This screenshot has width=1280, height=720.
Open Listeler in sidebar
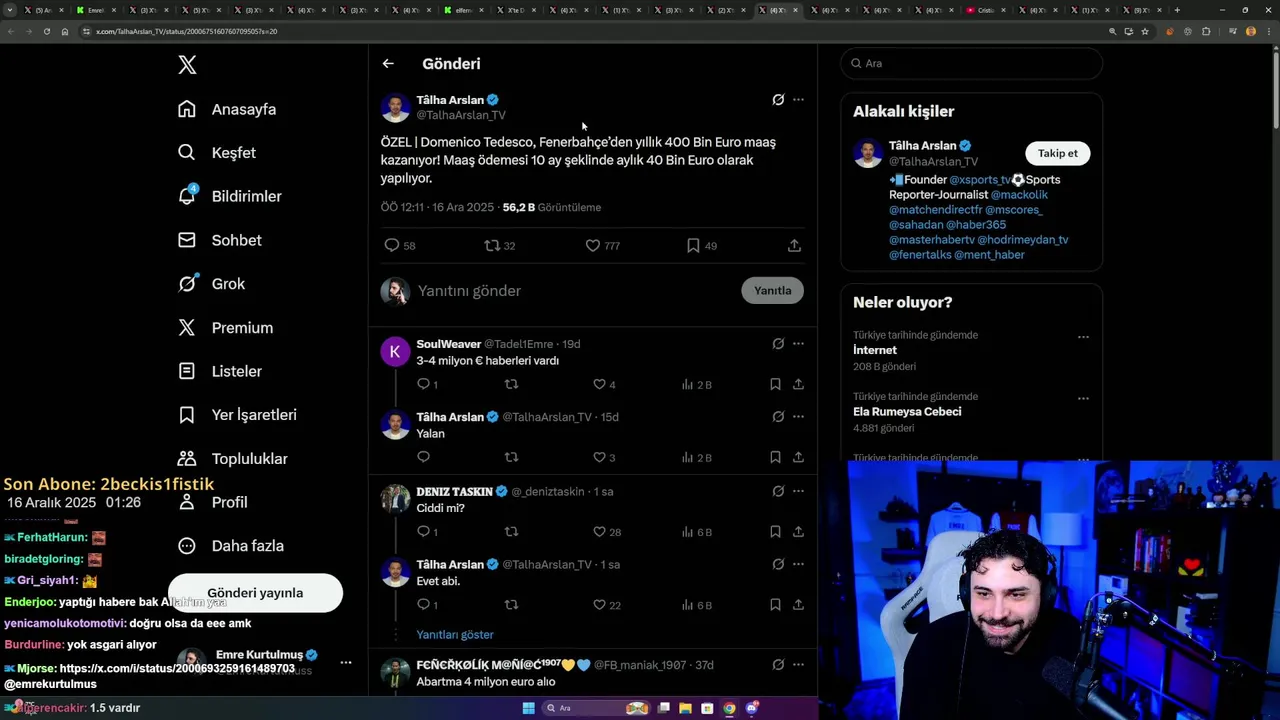(x=219, y=371)
